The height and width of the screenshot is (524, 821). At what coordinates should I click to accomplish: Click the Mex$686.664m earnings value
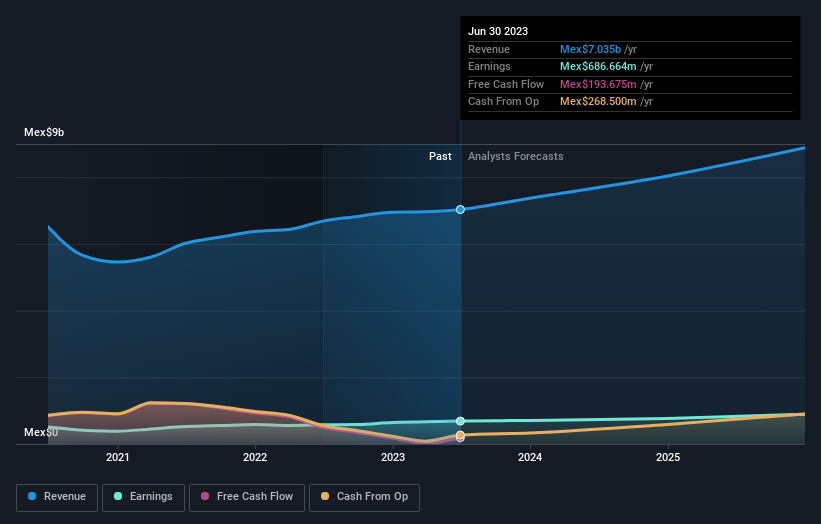pos(598,66)
